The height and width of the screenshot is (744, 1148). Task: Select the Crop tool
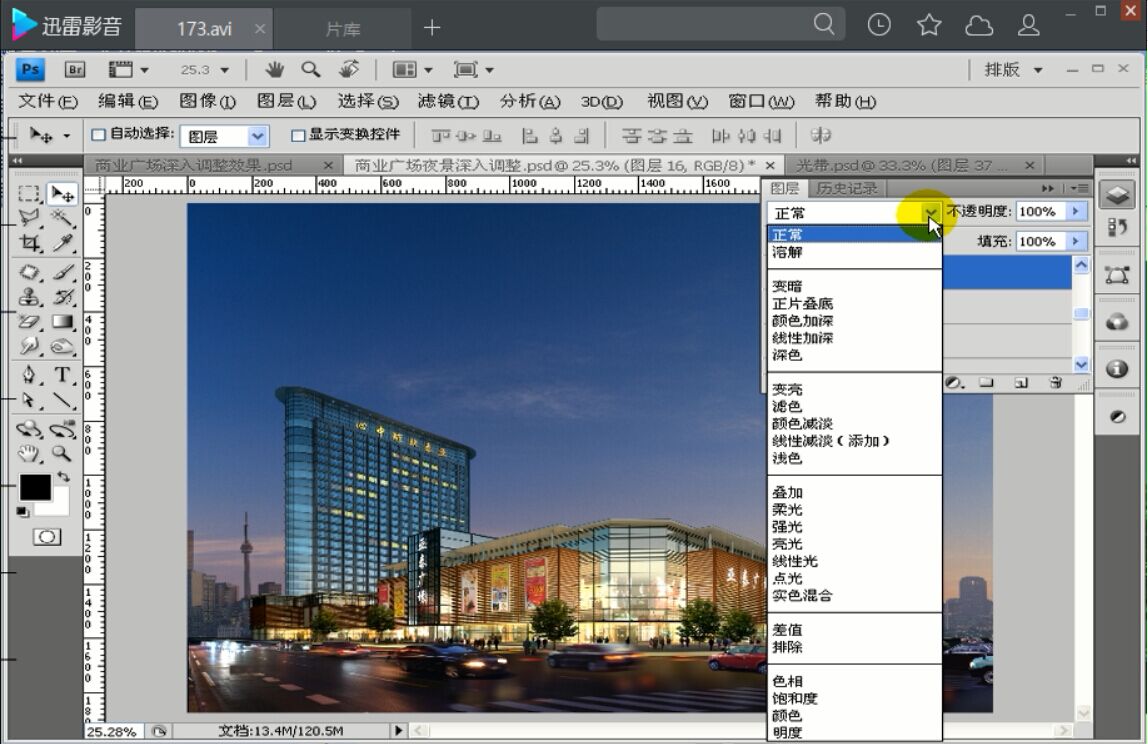[x=29, y=241]
